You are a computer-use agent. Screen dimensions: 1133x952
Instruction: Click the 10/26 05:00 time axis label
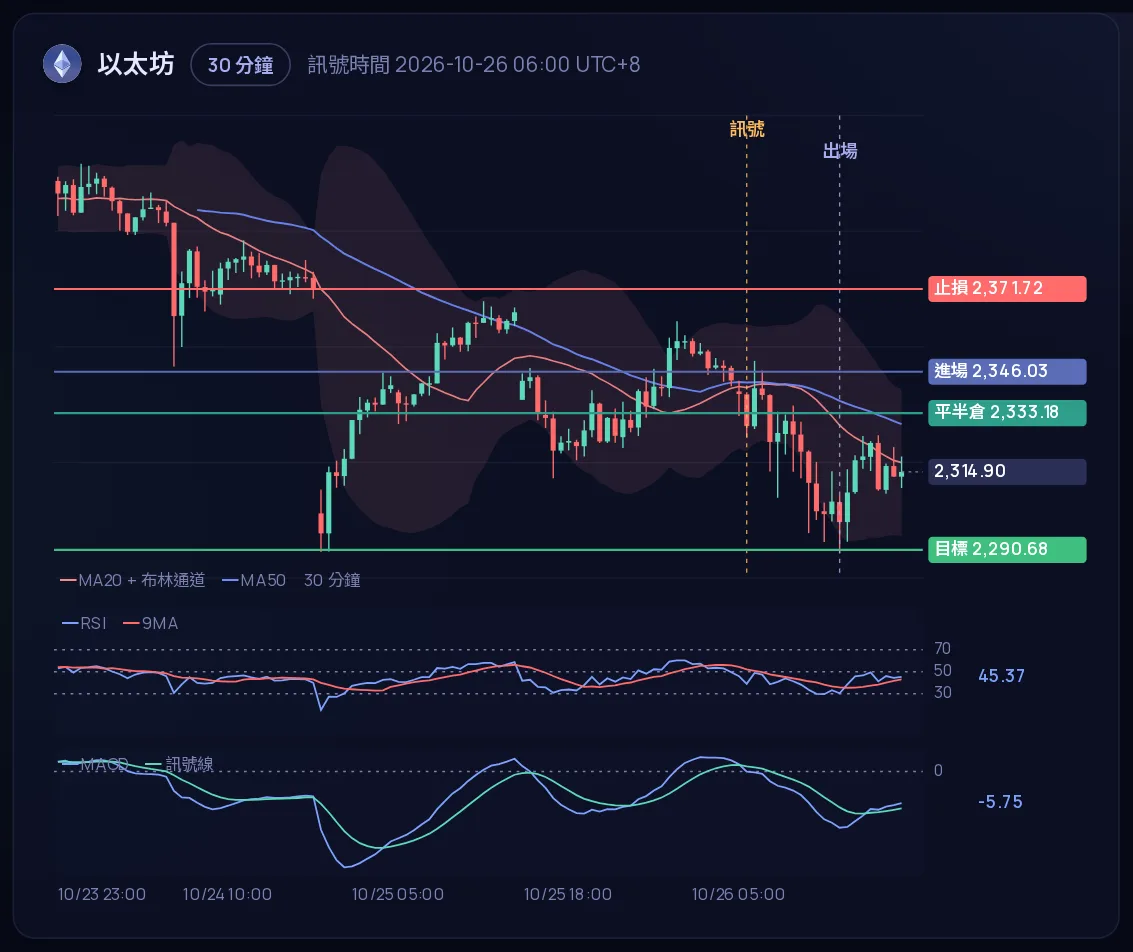738,894
